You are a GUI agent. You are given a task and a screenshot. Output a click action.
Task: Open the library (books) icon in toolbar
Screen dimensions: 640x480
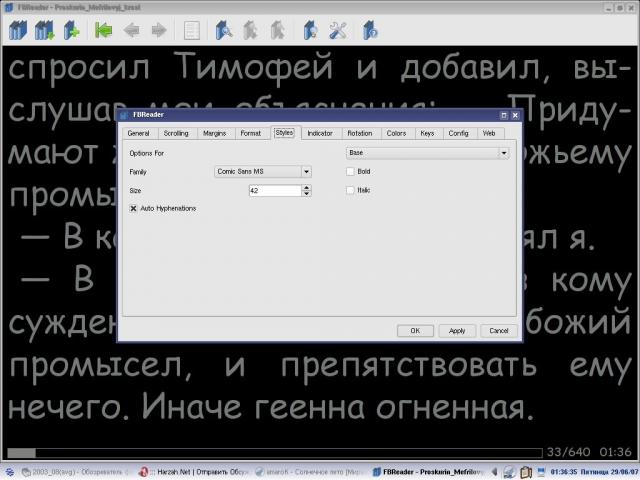18,30
